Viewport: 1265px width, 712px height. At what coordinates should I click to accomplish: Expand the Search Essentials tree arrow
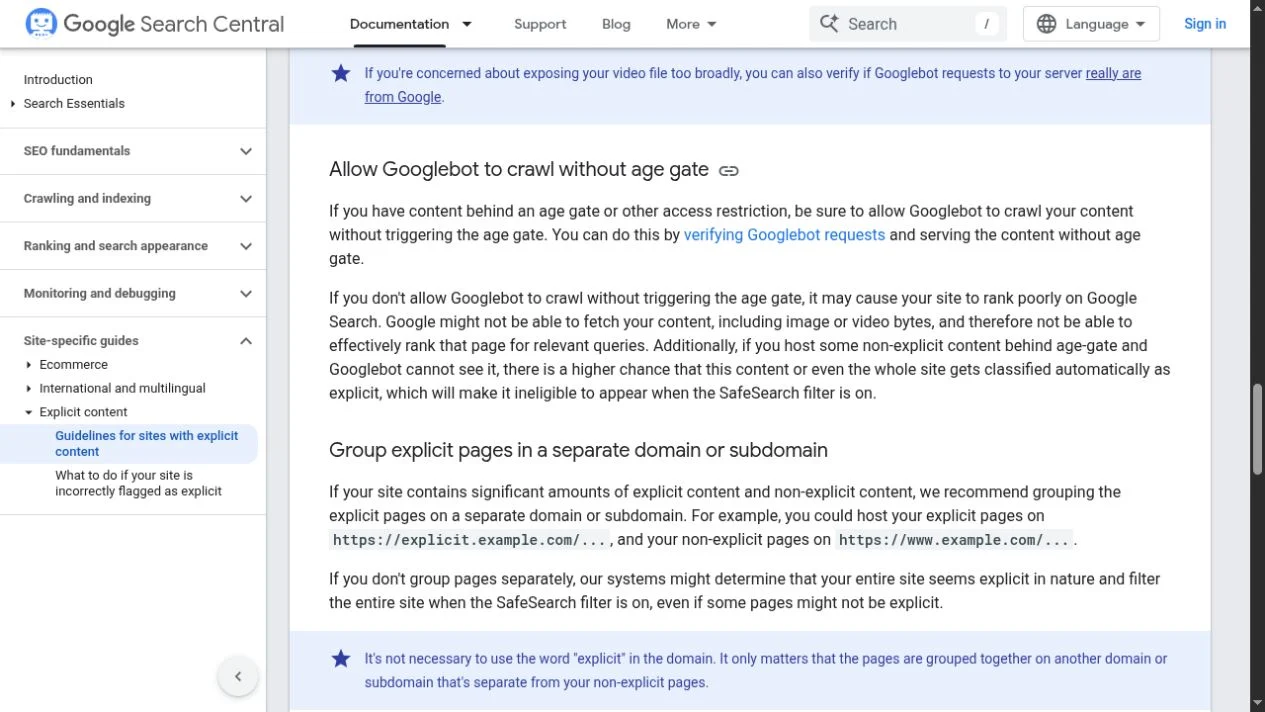(x=13, y=104)
